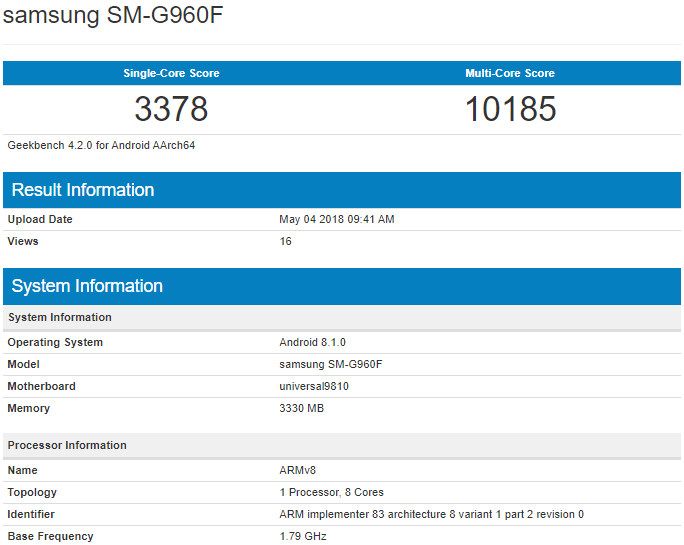
Task: Select the processor name ARMv8
Action: tap(297, 470)
